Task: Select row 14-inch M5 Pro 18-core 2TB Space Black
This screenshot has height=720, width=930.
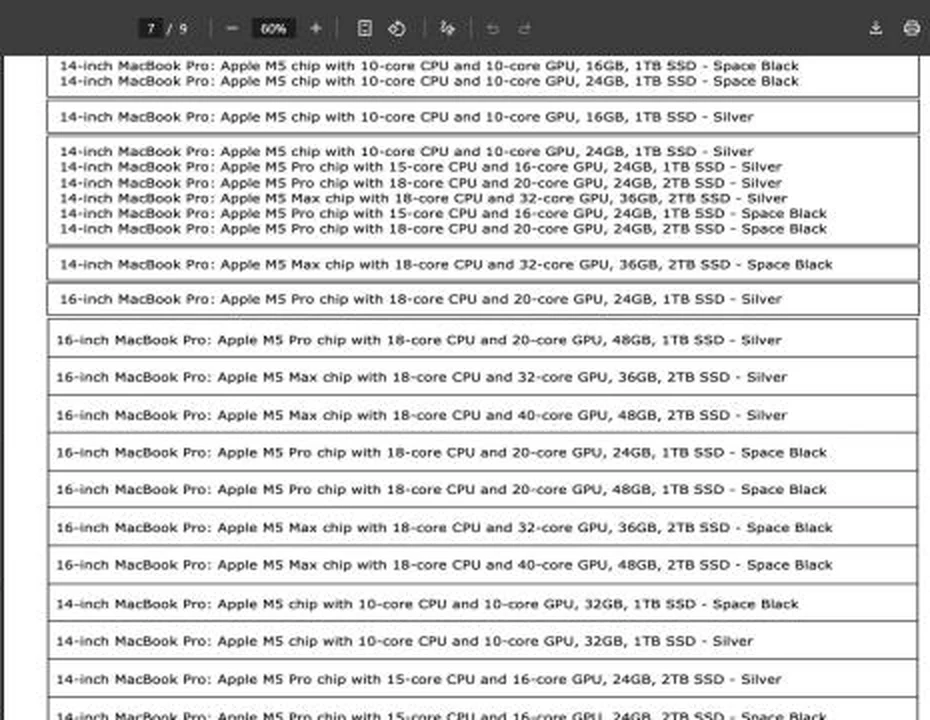Action: click(x=443, y=229)
